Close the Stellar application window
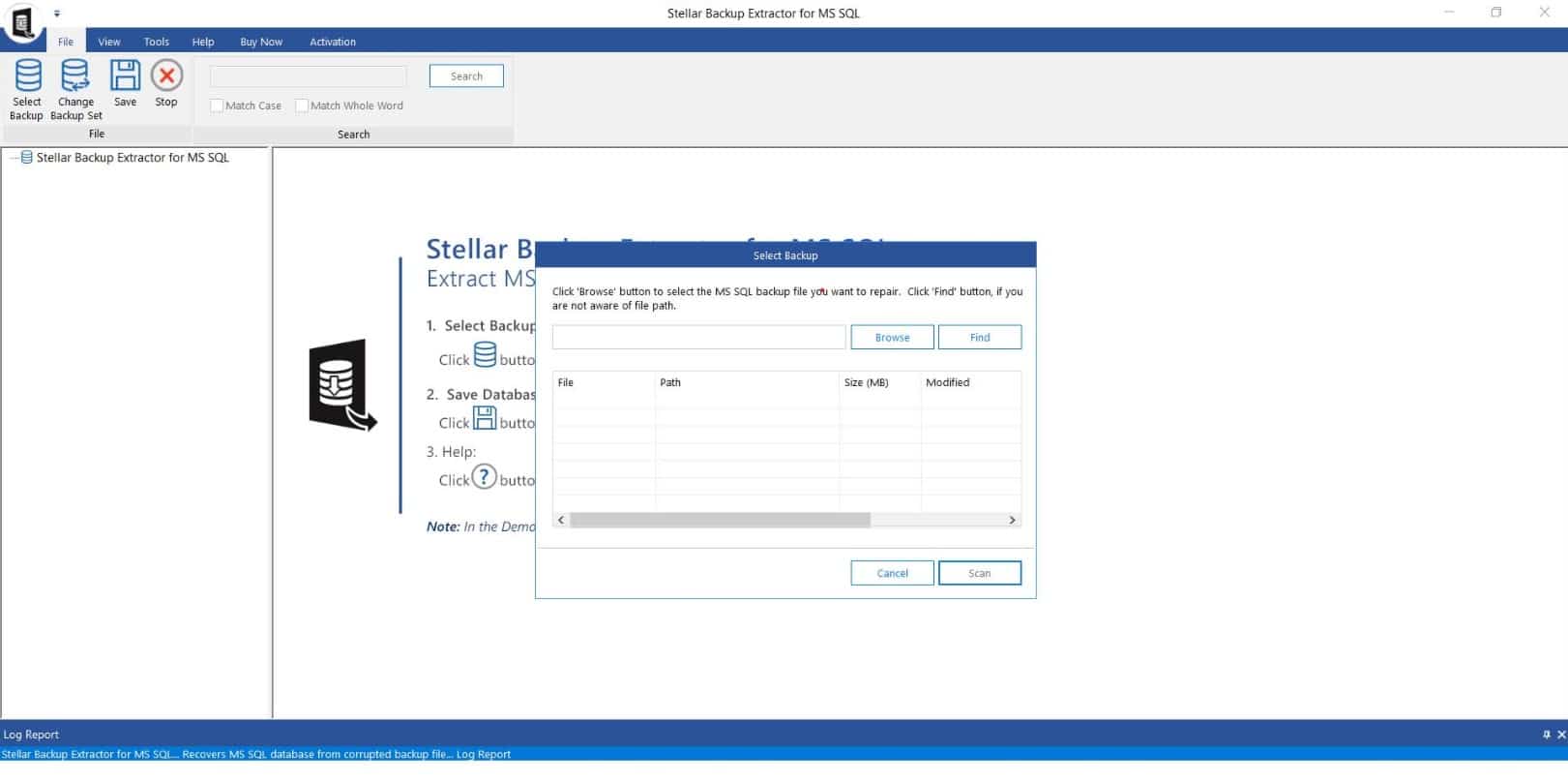This screenshot has width=1568, height=781. (1544, 13)
